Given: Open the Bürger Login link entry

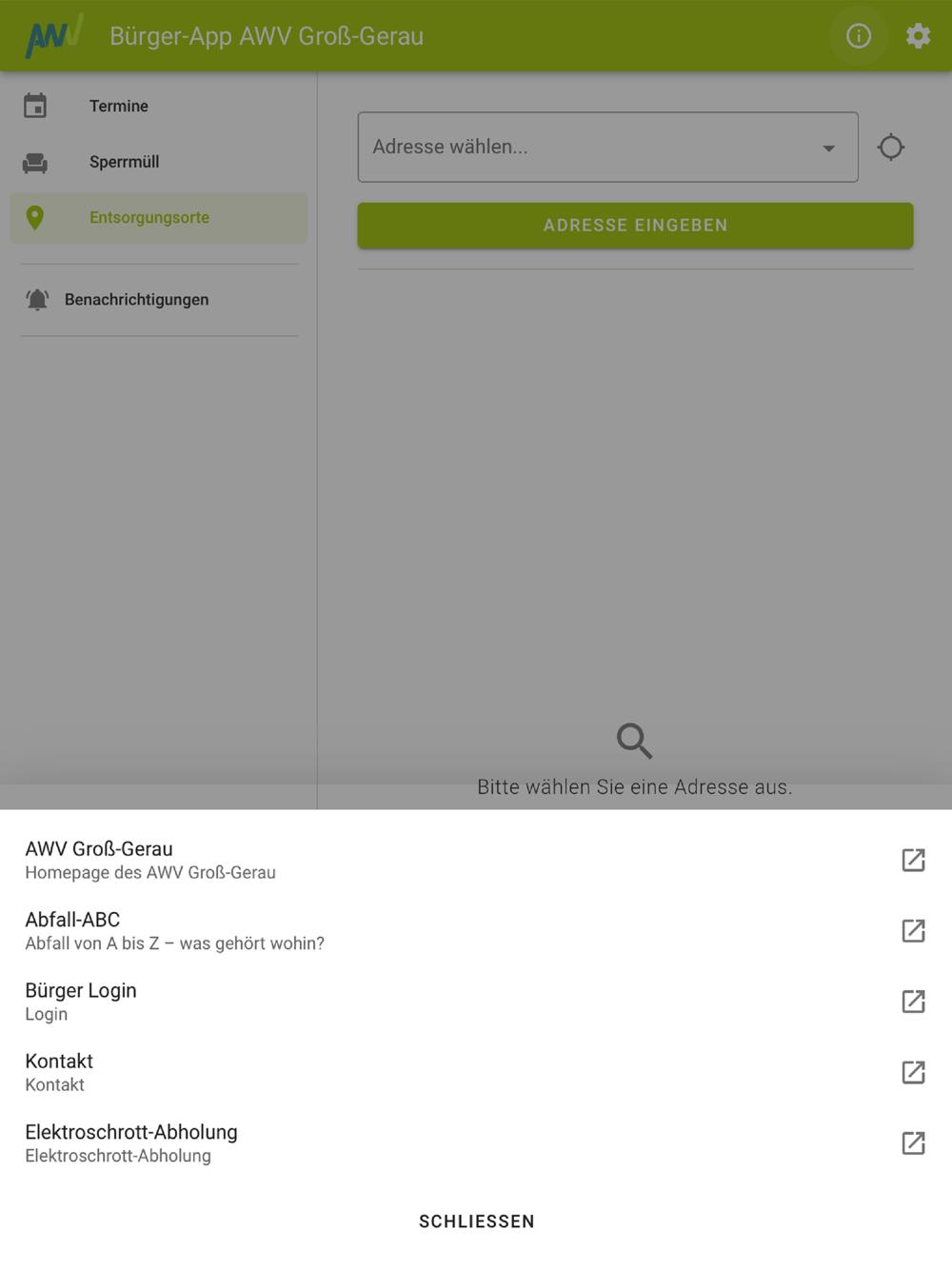Looking at the screenshot, I should click(476, 1002).
